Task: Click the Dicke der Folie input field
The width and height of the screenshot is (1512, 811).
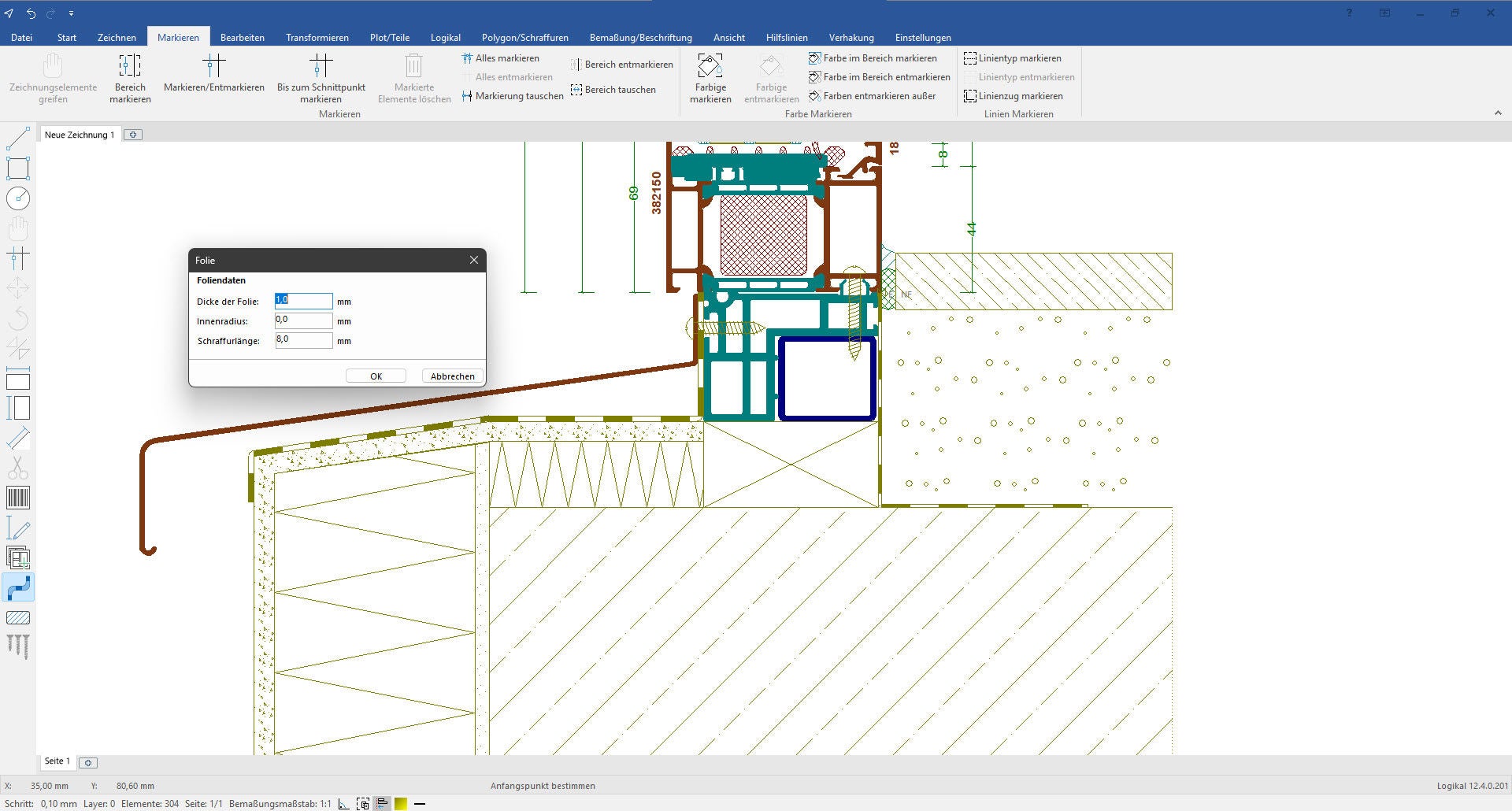Action: [303, 301]
